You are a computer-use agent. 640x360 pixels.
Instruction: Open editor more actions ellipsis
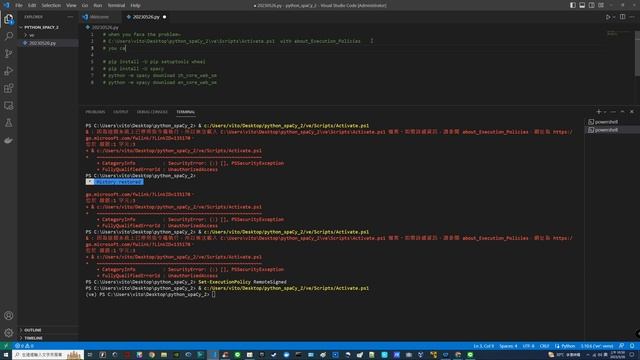pyautogui.click(x=632, y=17)
